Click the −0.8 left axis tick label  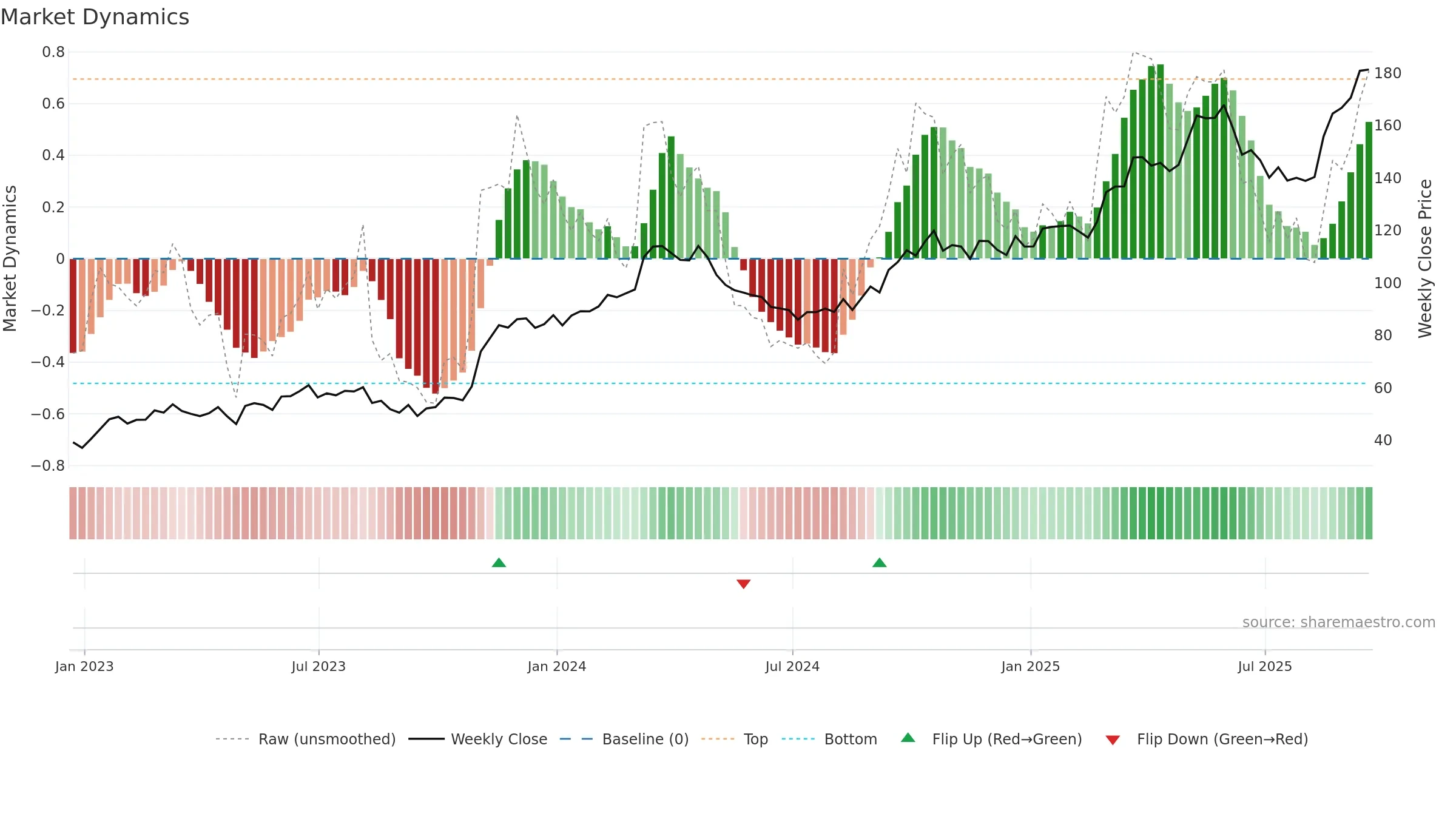coord(48,466)
